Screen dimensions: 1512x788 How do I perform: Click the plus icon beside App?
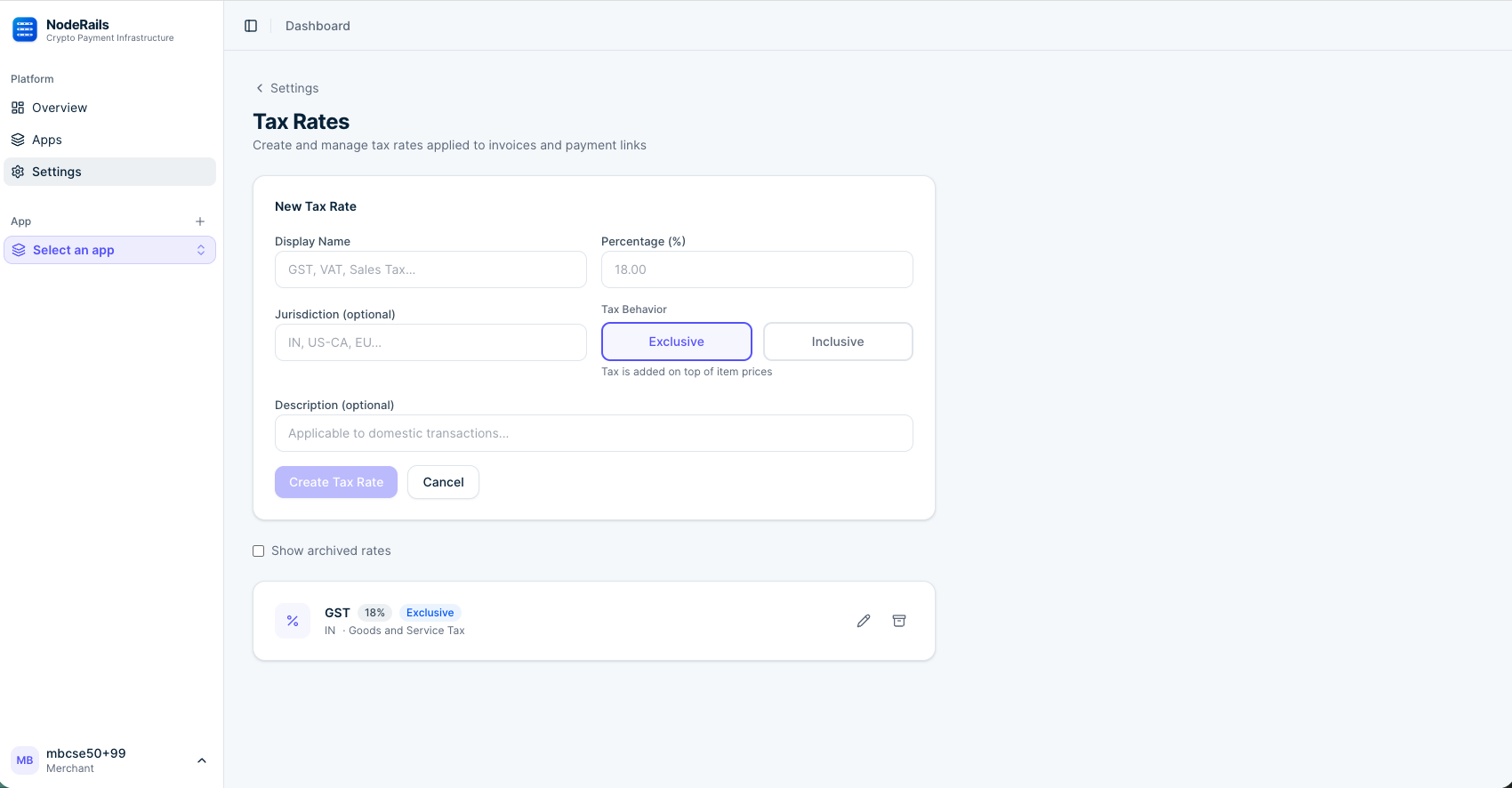point(200,221)
